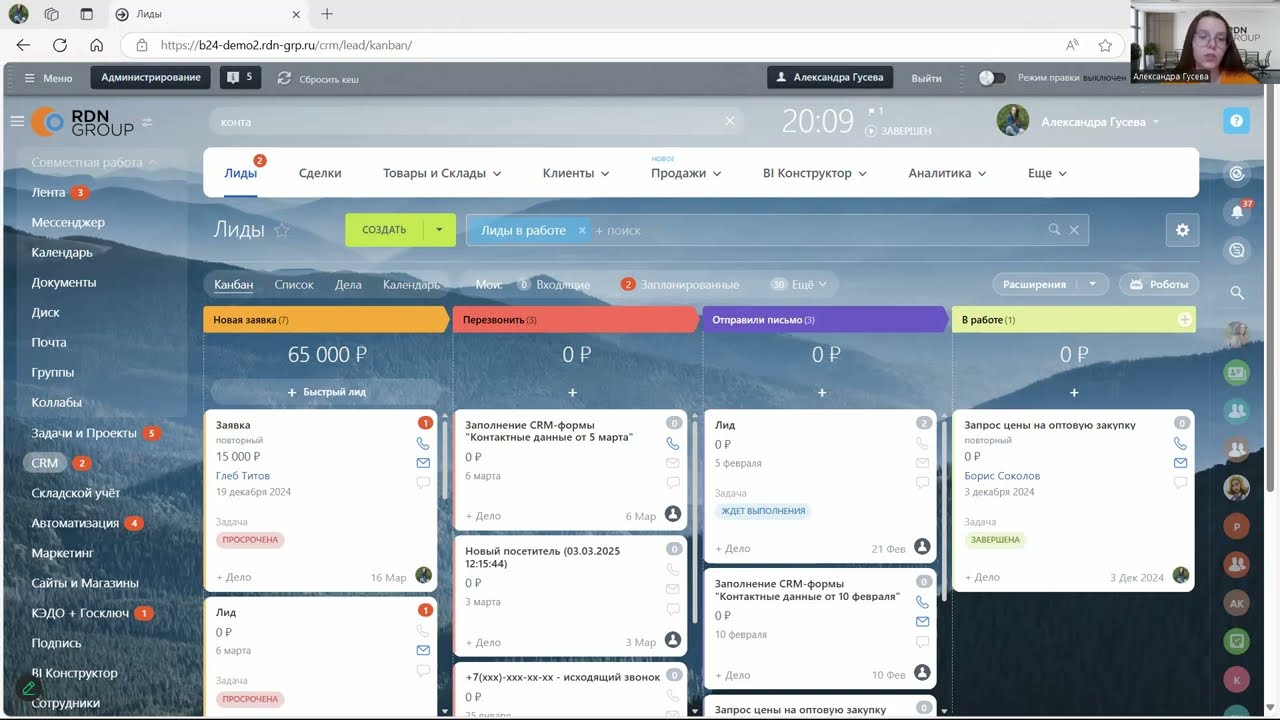The width and height of the screenshot is (1280, 720).
Task: Open Складской учёт in sidebar
Action: (x=75, y=493)
